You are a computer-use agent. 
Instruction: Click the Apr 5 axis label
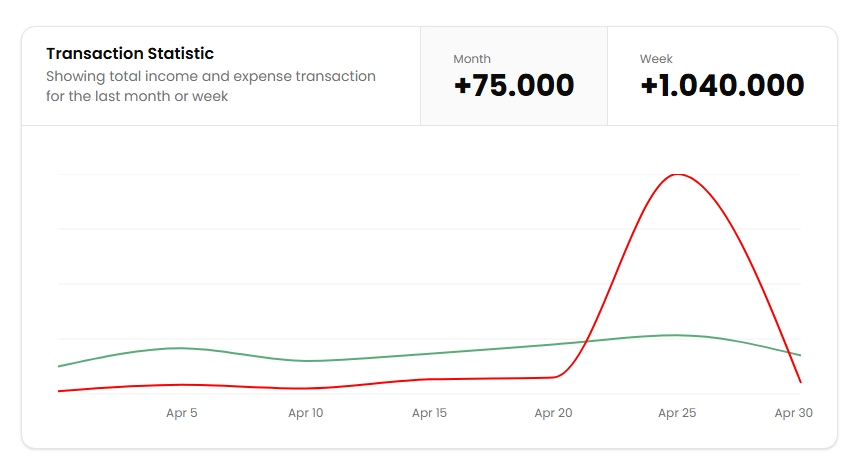(182, 413)
